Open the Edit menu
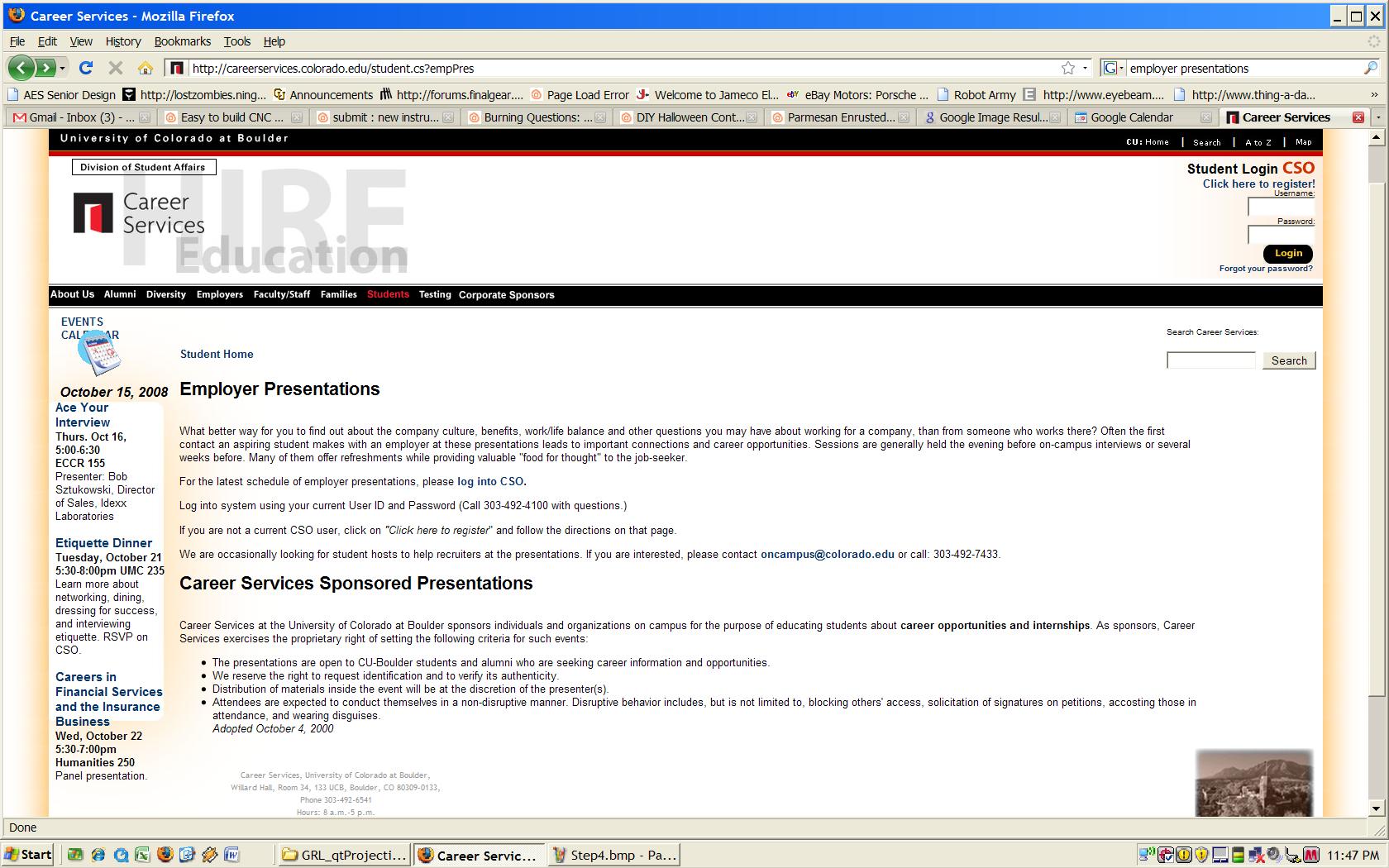 pyautogui.click(x=48, y=41)
